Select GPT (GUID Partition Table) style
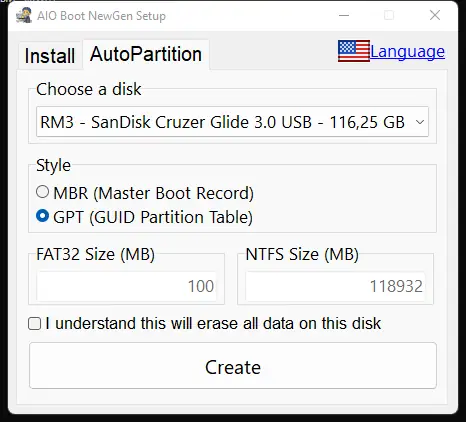 42,216
